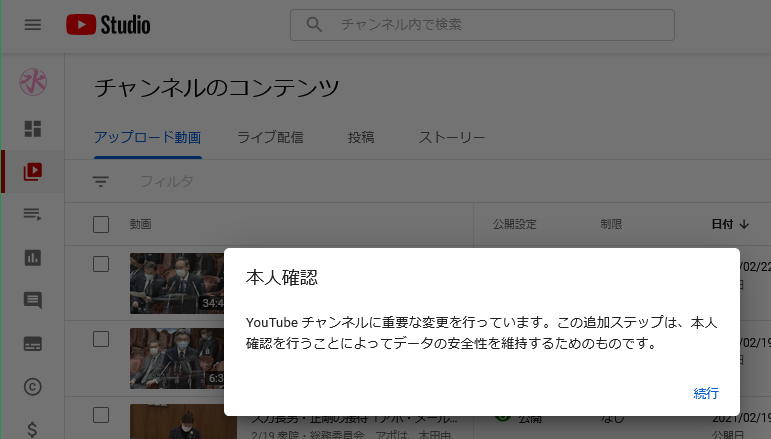Image resolution: width=771 pixels, height=439 pixels.
Task: Open the 34-minute video thumbnail
Action: coord(177,283)
